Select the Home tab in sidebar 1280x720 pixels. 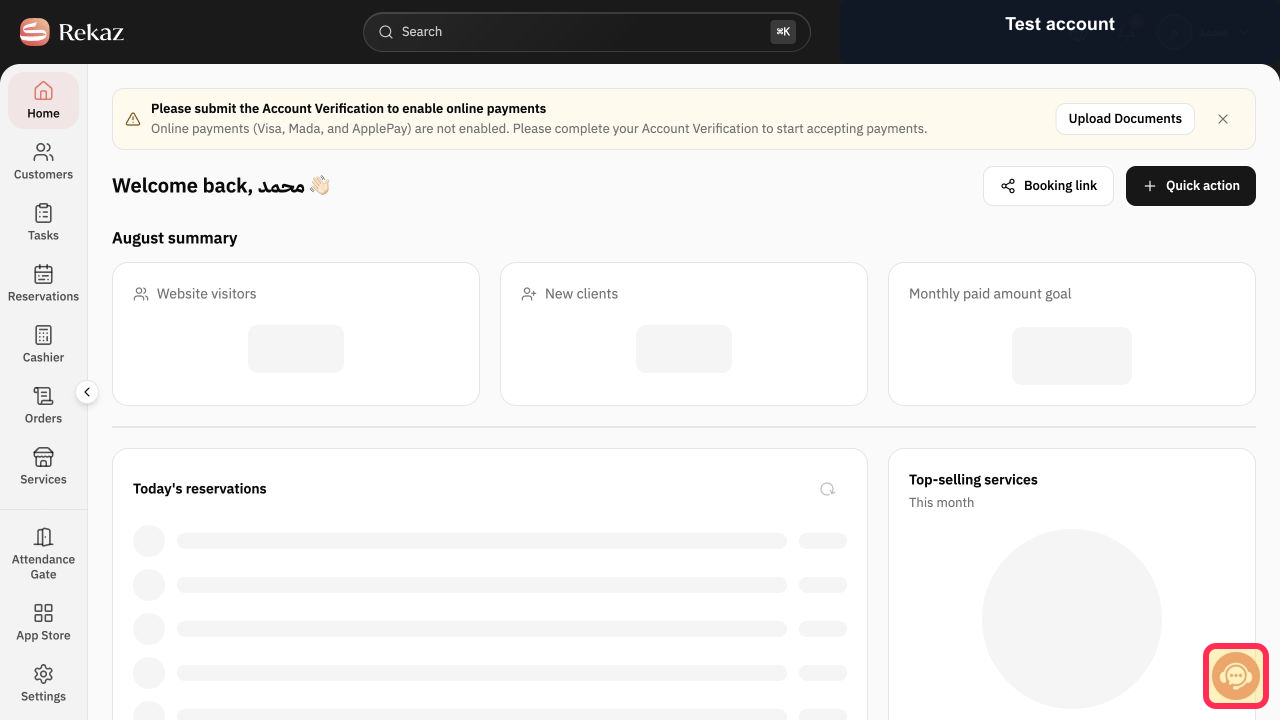43,100
